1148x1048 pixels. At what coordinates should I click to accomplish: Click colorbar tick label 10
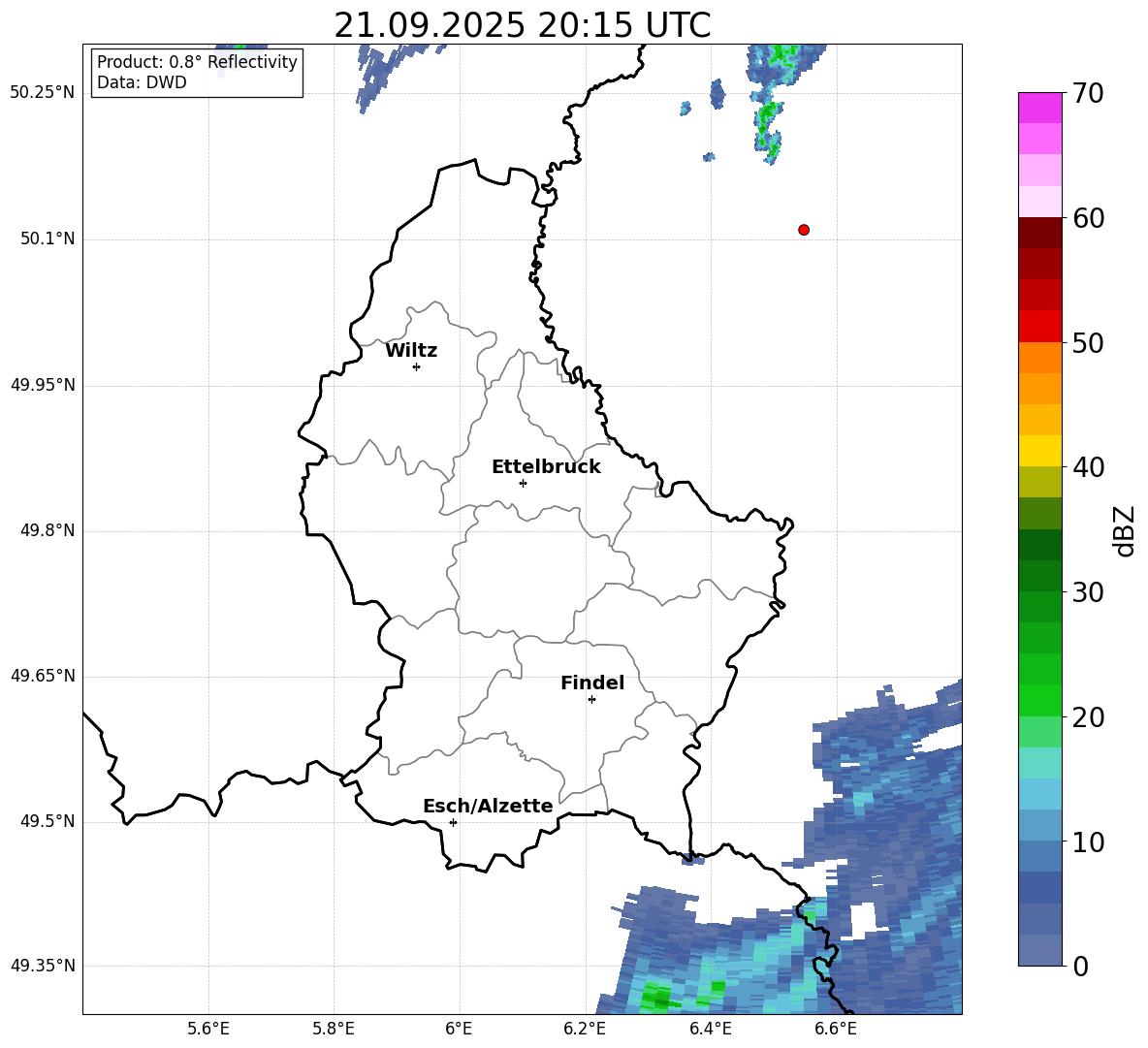pos(1088,842)
